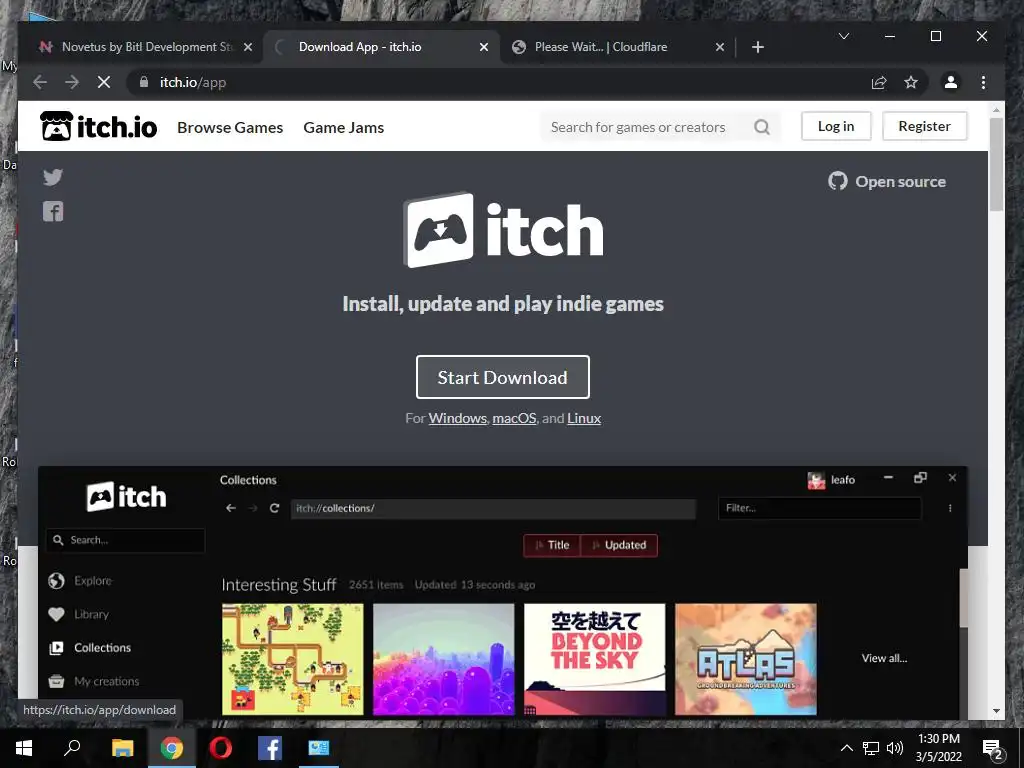Follow the Windows download link
This screenshot has width=1024, height=768.
click(457, 418)
